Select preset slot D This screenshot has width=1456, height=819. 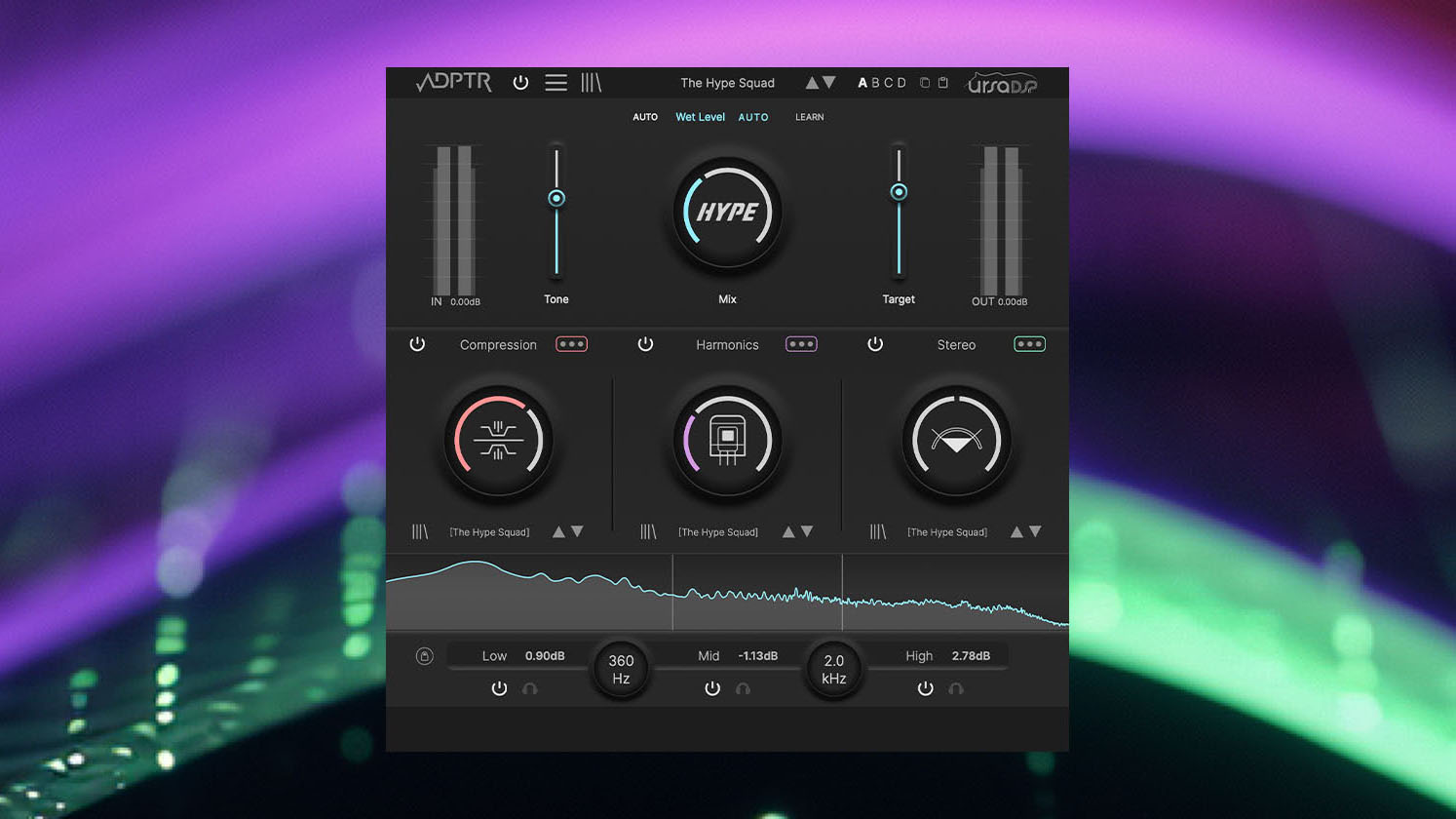901,83
